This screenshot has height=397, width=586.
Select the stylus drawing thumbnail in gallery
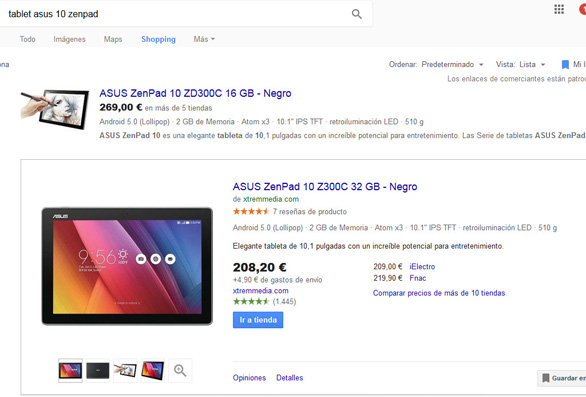coord(125,370)
